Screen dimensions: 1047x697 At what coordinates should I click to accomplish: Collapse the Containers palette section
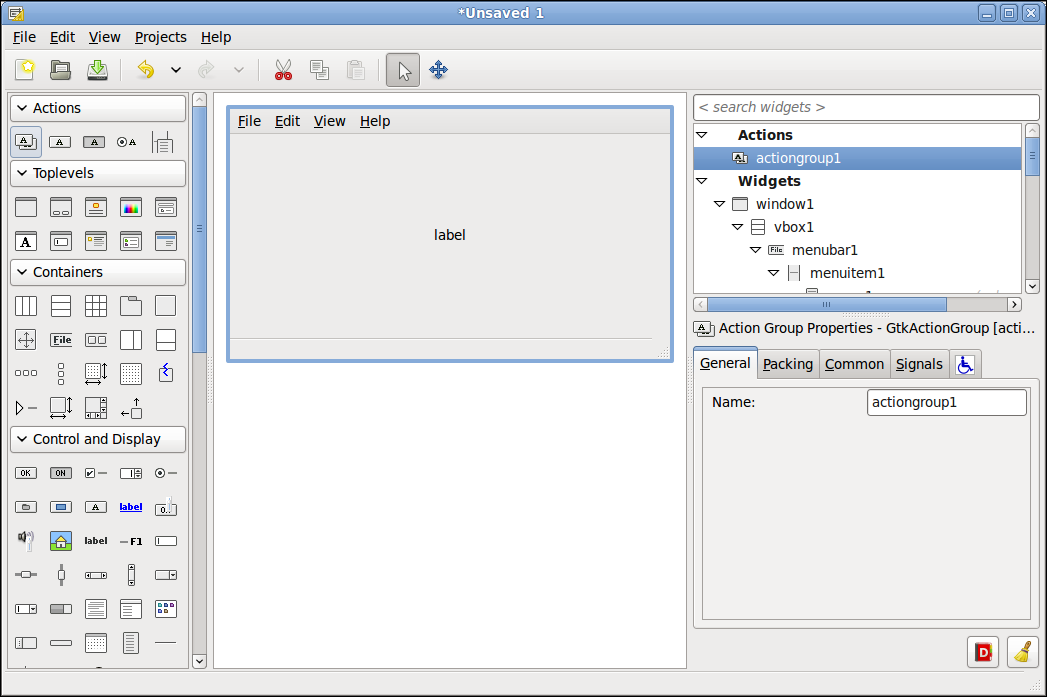click(x=98, y=272)
